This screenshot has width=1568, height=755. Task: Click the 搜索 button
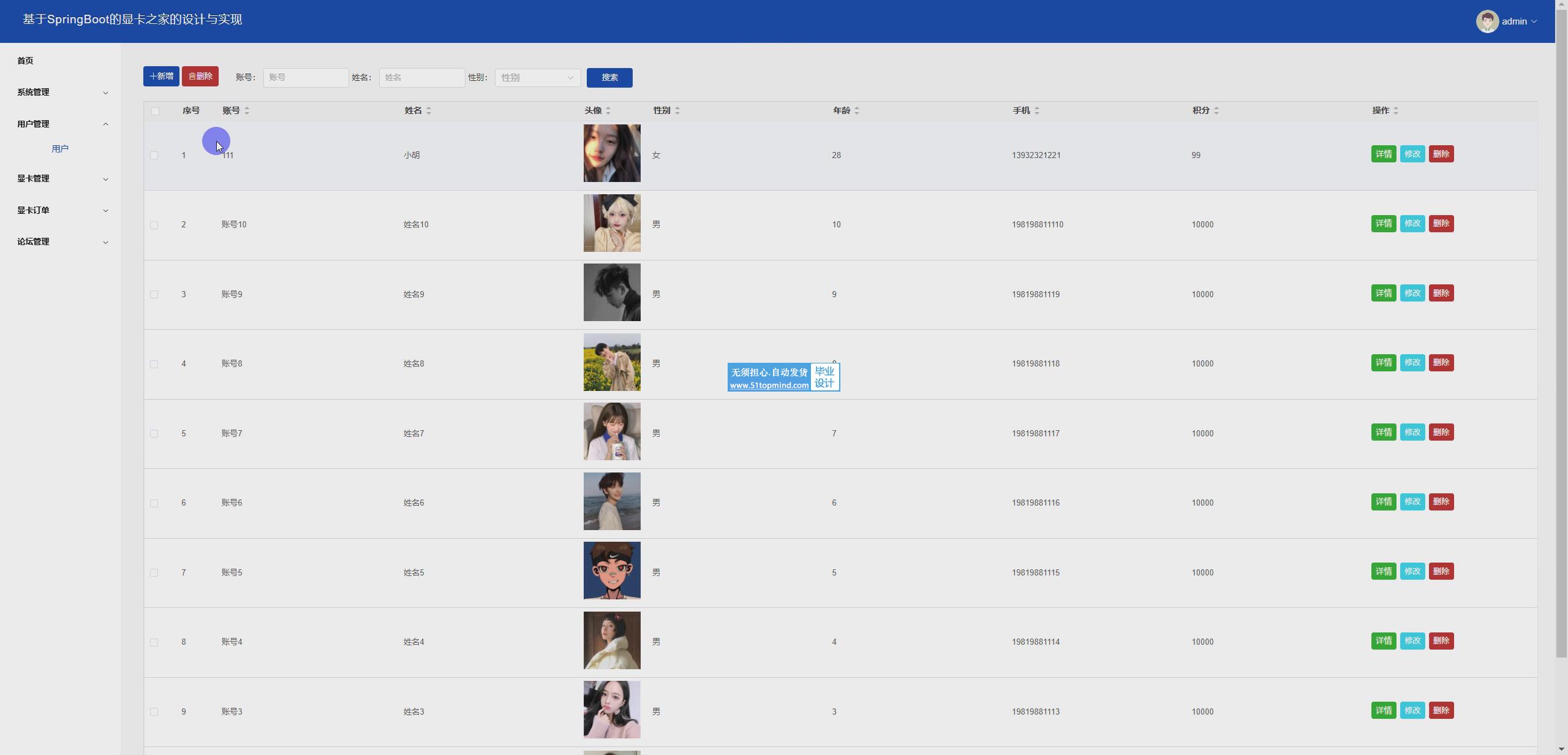(x=609, y=78)
